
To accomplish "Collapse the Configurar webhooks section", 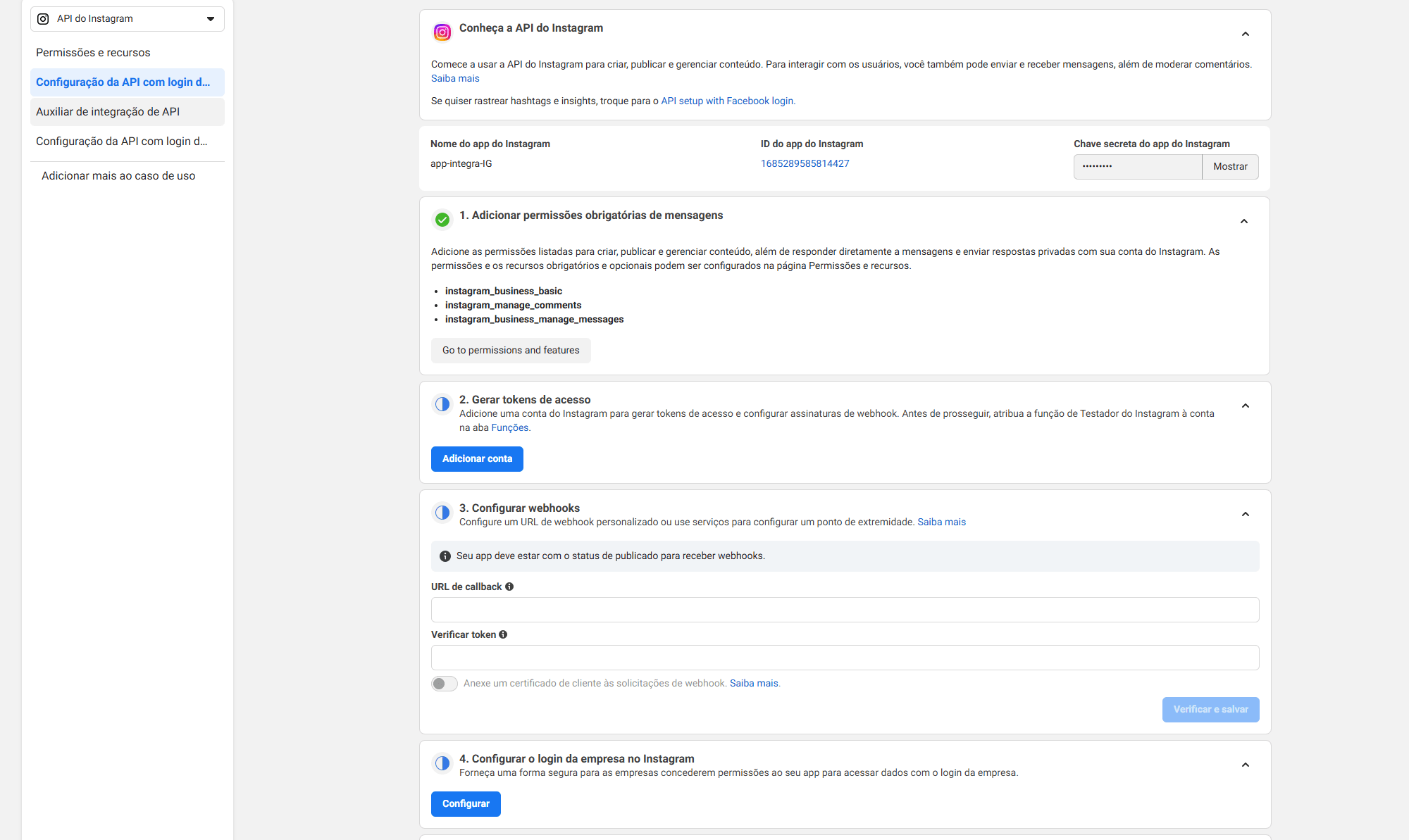I will pos(1246,514).
